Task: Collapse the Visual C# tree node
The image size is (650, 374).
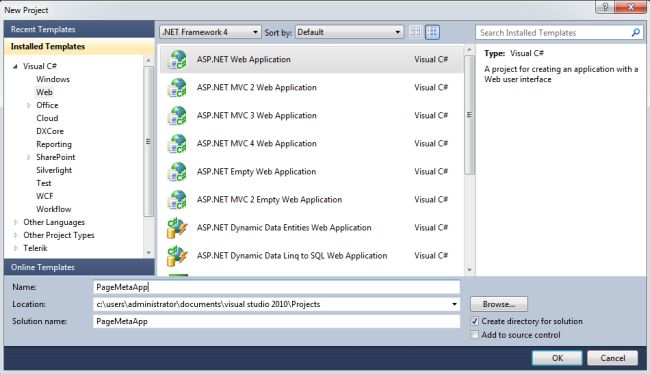Action: [15, 66]
